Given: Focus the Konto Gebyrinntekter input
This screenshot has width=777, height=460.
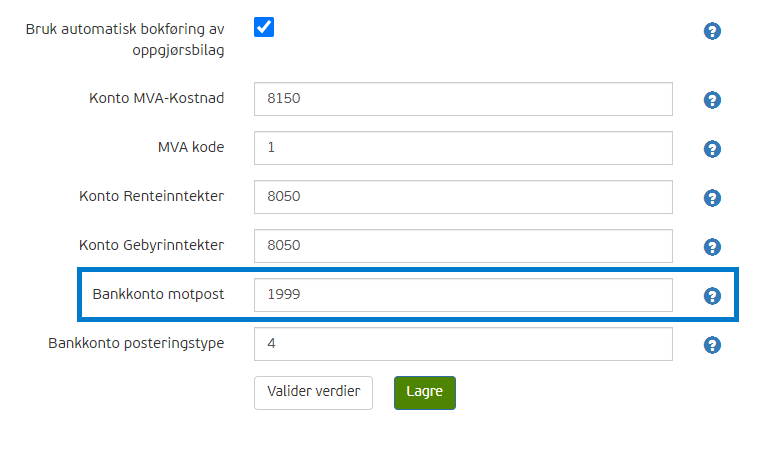Looking at the screenshot, I should click(463, 246).
